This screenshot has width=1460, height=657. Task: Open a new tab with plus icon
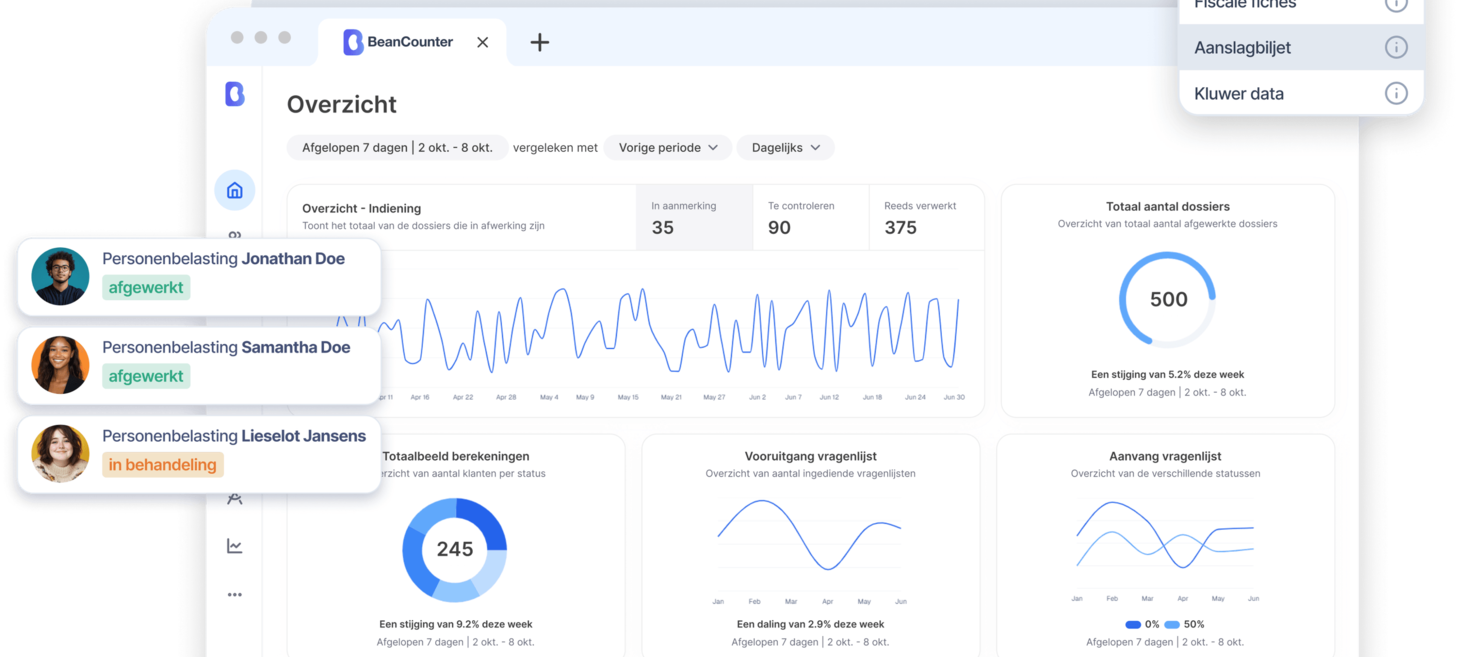click(539, 42)
